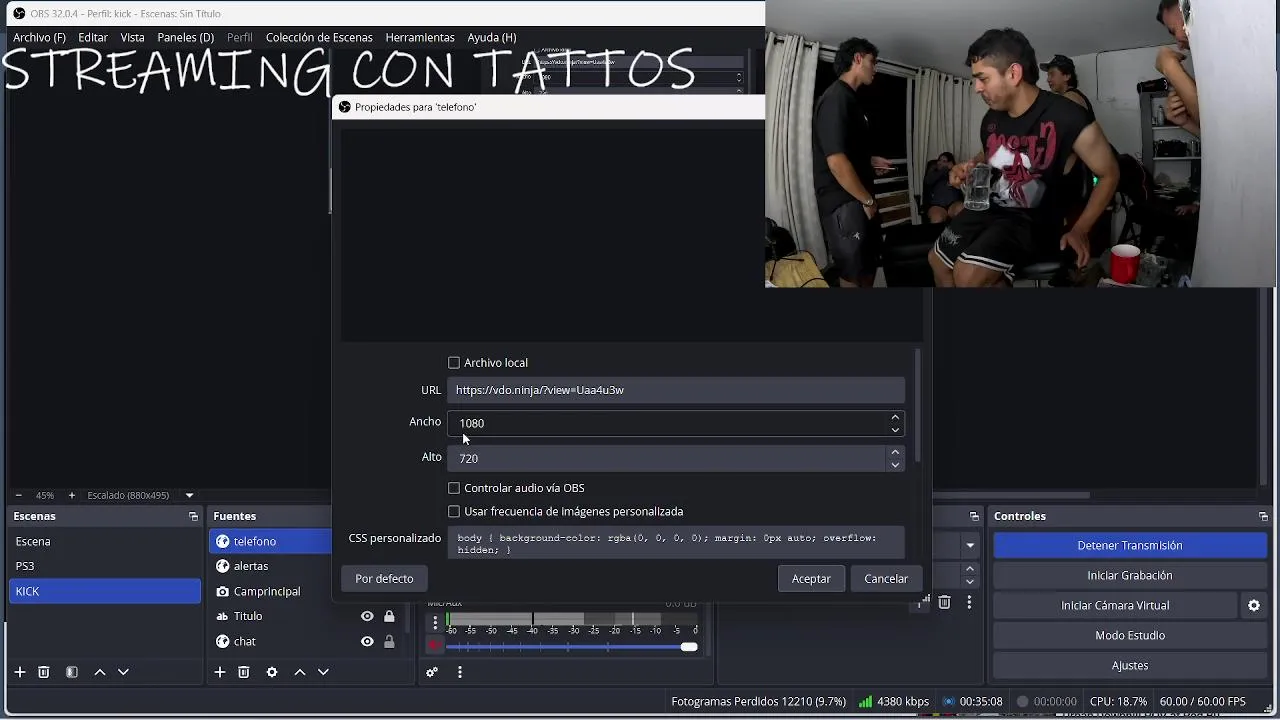Check Usar frecuencia de imágenes personalizada
The image size is (1280, 720).
[454, 511]
